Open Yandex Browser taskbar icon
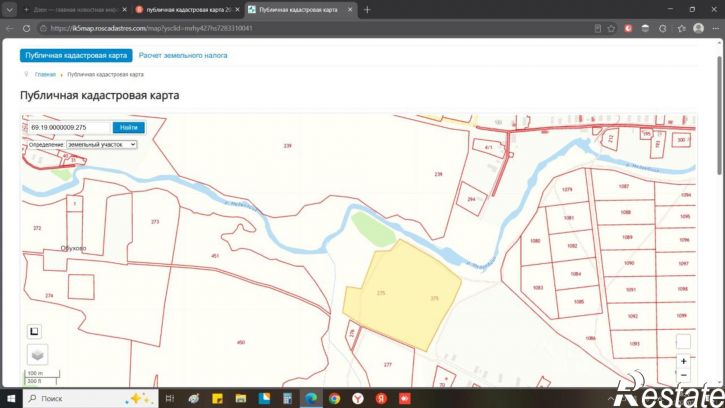The height and width of the screenshot is (408, 725). [358, 398]
